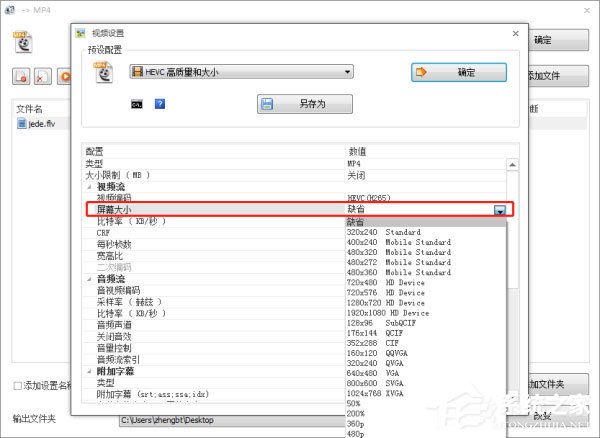
Task: Click 确定 in the 视频设置 dialog
Action: point(459,72)
